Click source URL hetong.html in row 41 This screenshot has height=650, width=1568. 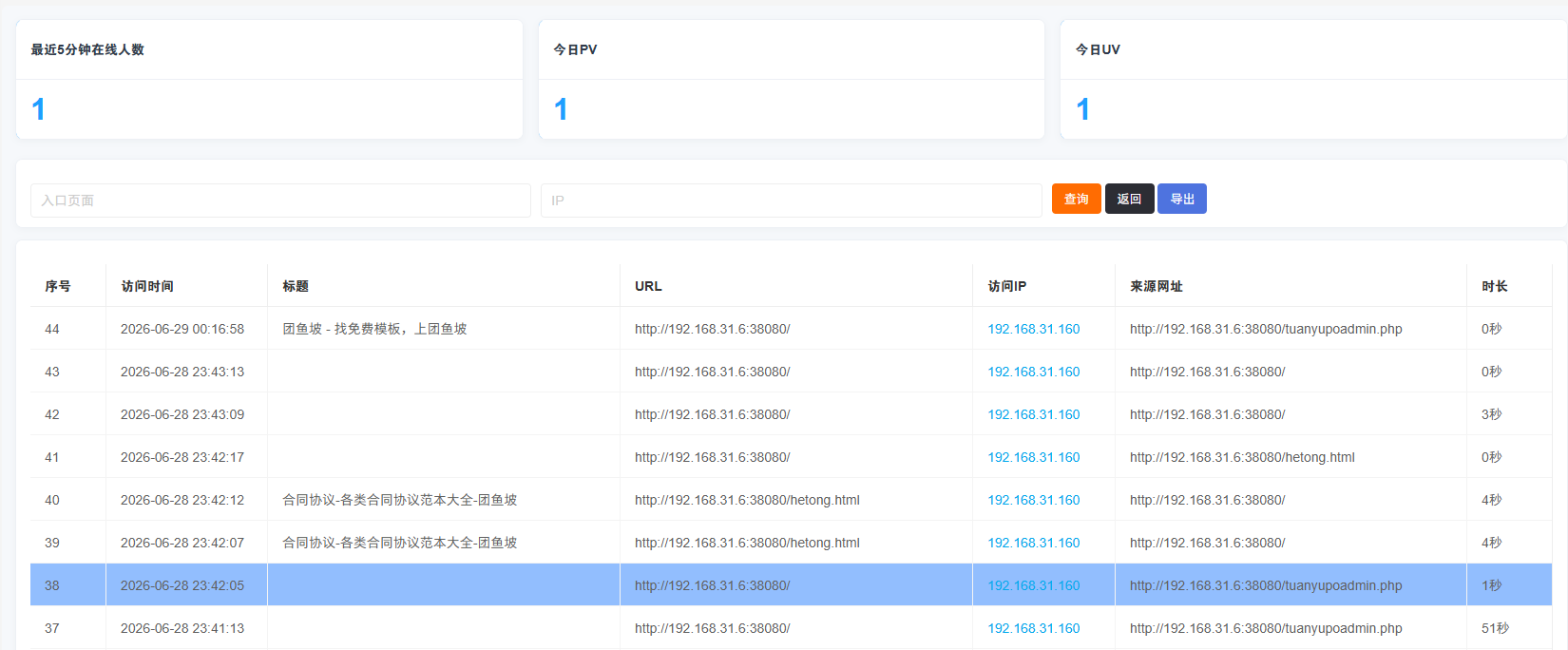1242,457
